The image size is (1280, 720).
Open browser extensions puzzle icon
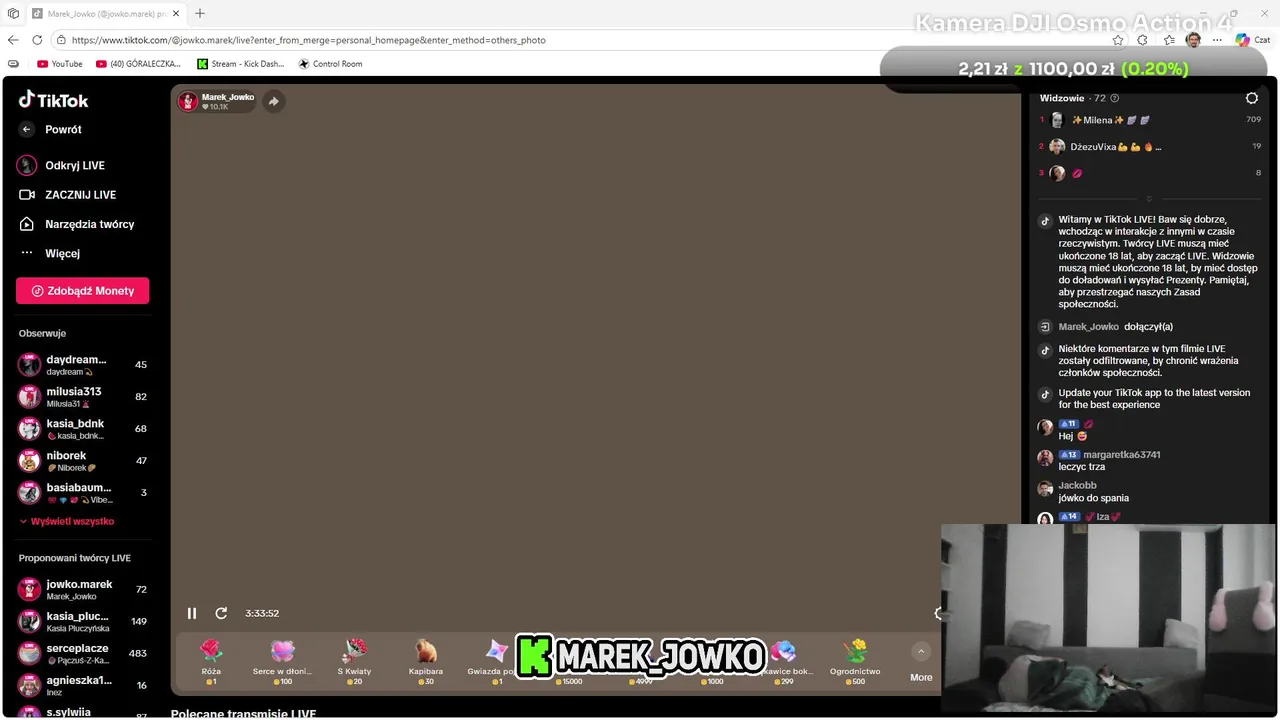click(1143, 40)
